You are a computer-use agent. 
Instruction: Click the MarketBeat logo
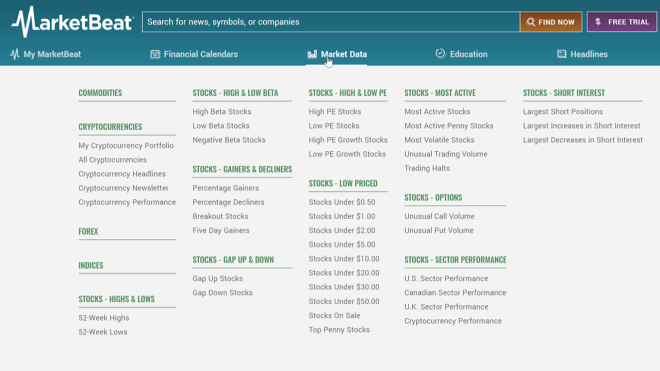point(73,22)
